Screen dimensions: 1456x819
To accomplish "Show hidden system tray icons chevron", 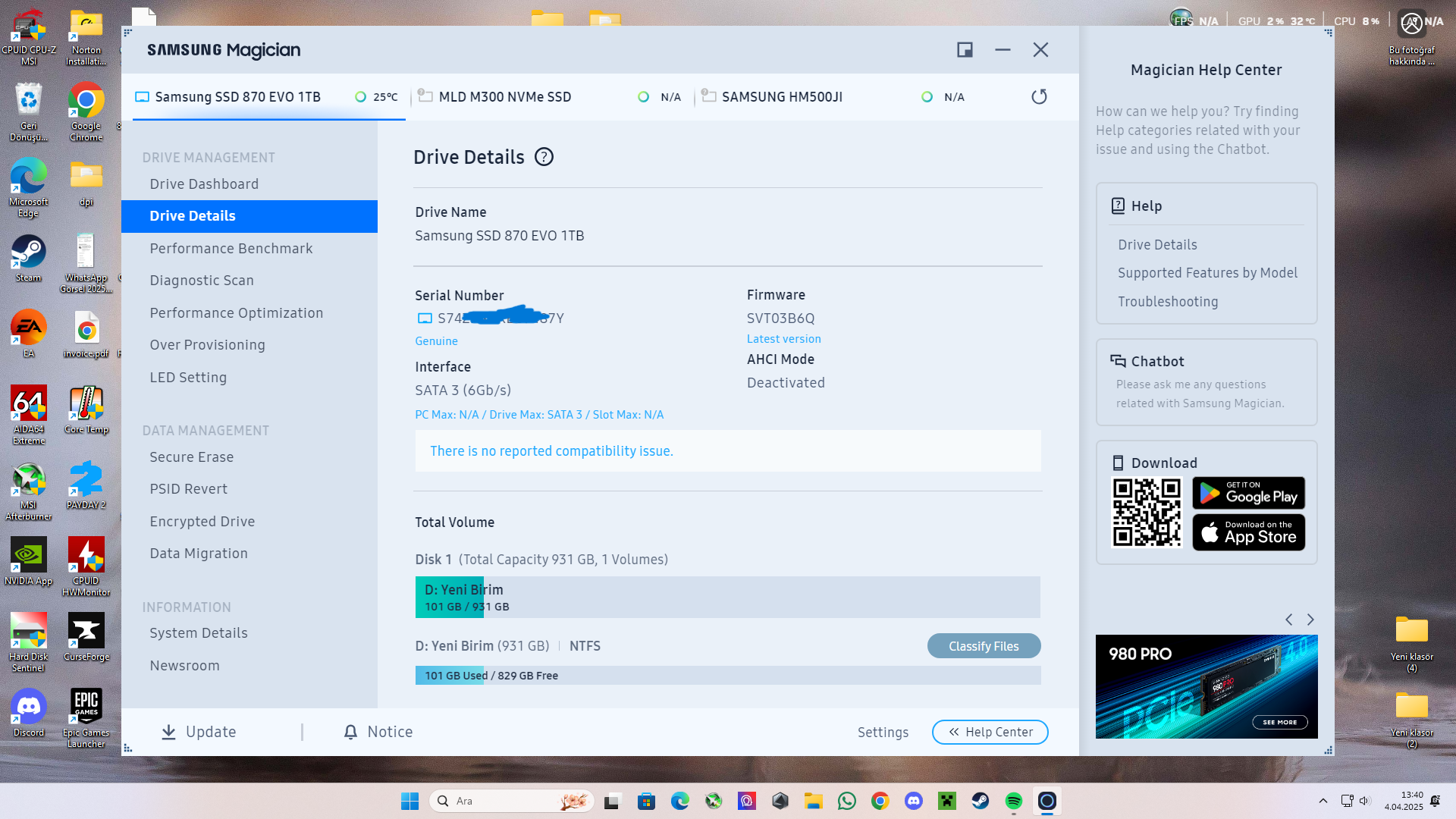I will coord(1323,801).
